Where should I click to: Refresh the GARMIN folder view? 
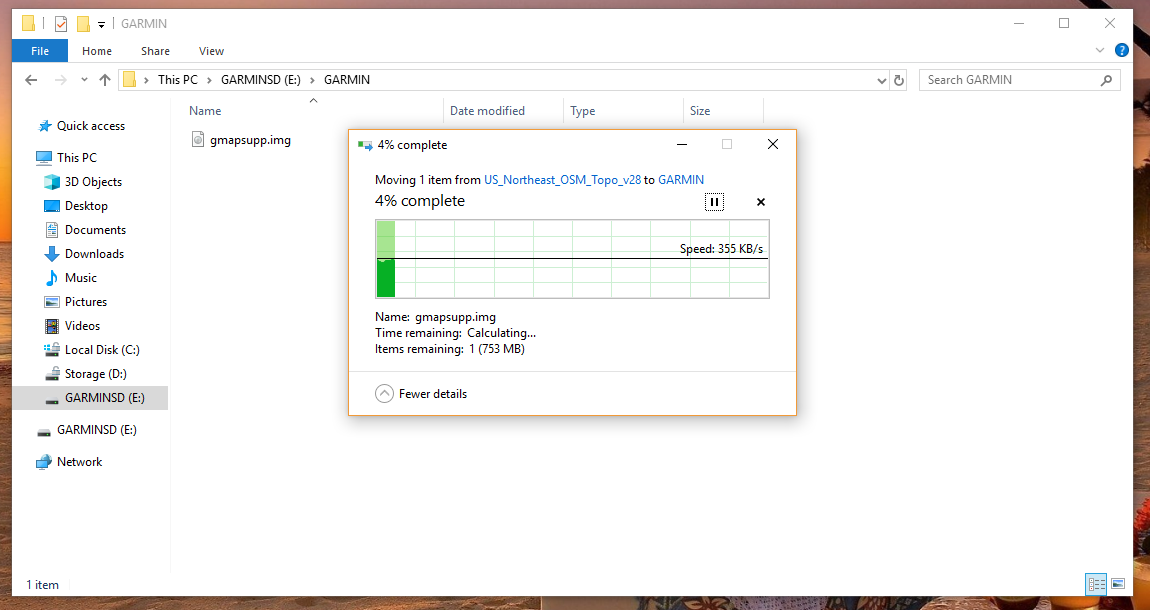pyautogui.click(x=899, y=81)
